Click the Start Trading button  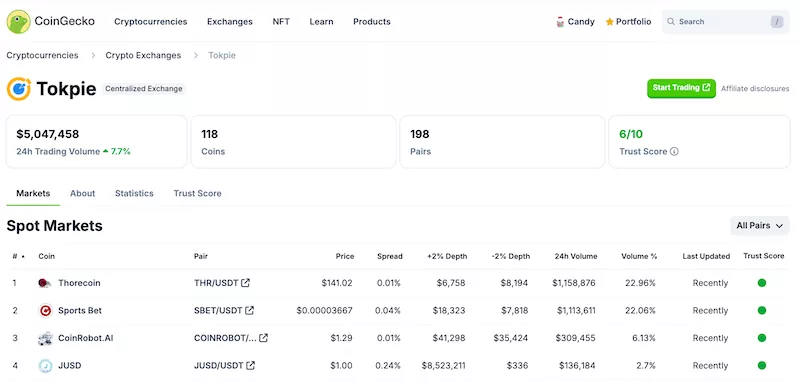681,88
